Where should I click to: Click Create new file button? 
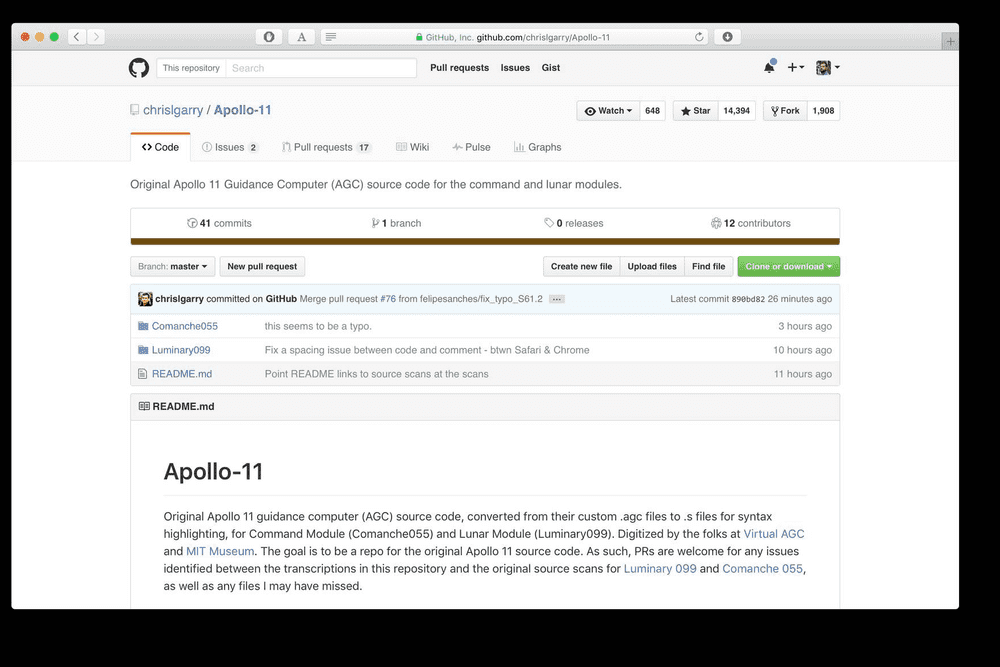tap(581, 267)
